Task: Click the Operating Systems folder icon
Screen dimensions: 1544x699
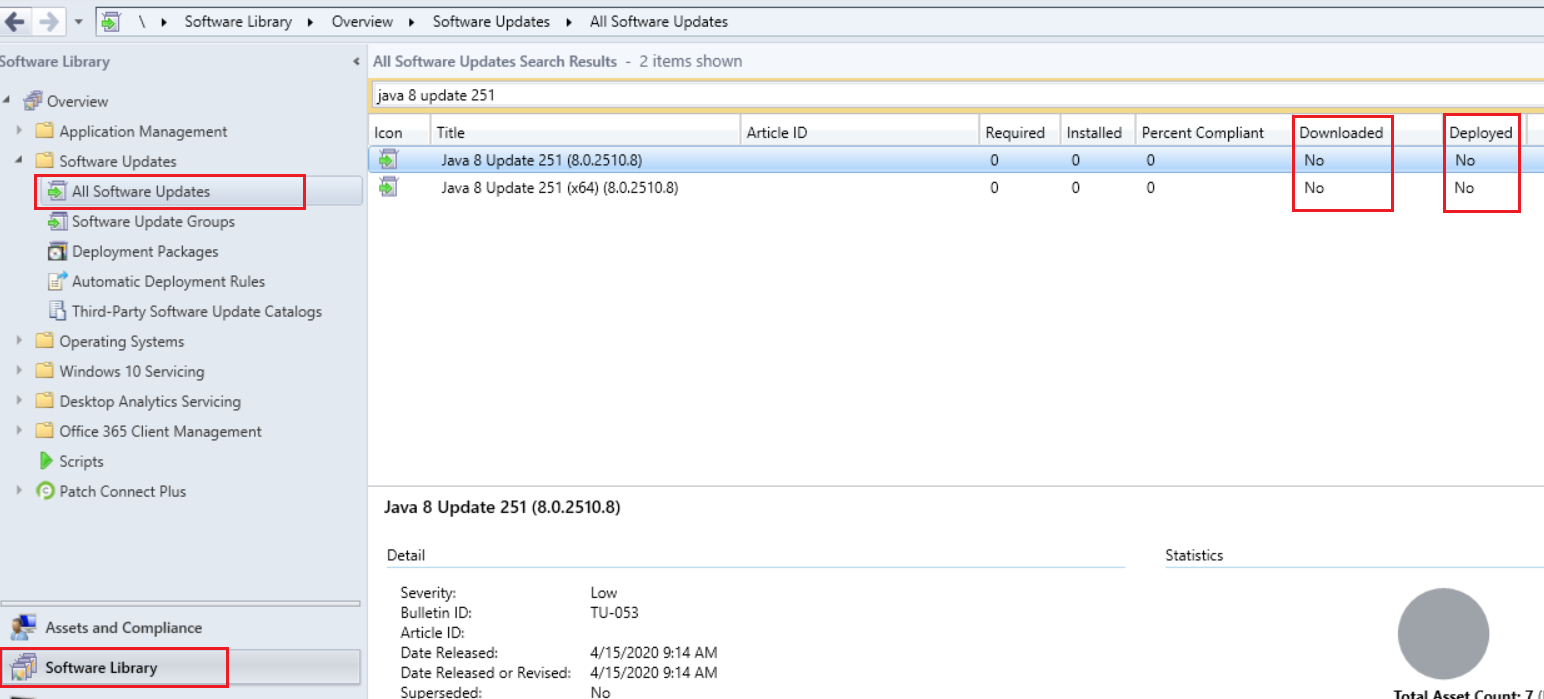Action: [44, 341]
